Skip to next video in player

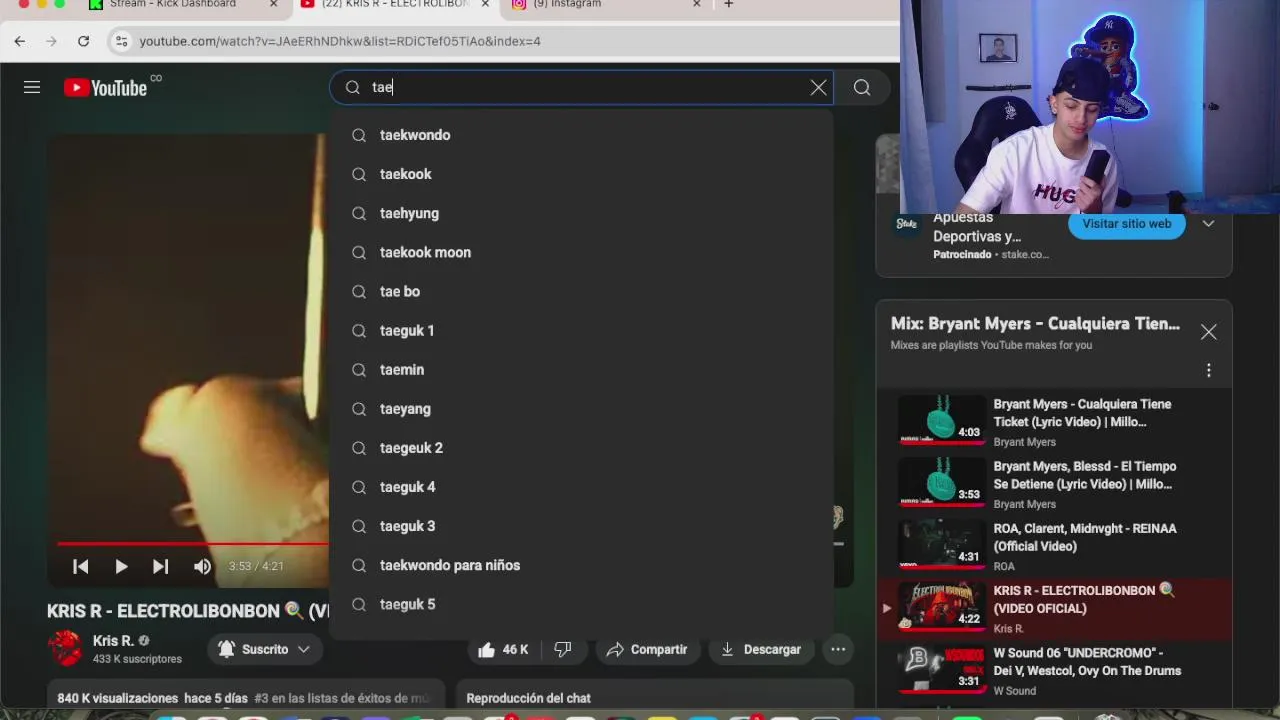tap(160, 566)
